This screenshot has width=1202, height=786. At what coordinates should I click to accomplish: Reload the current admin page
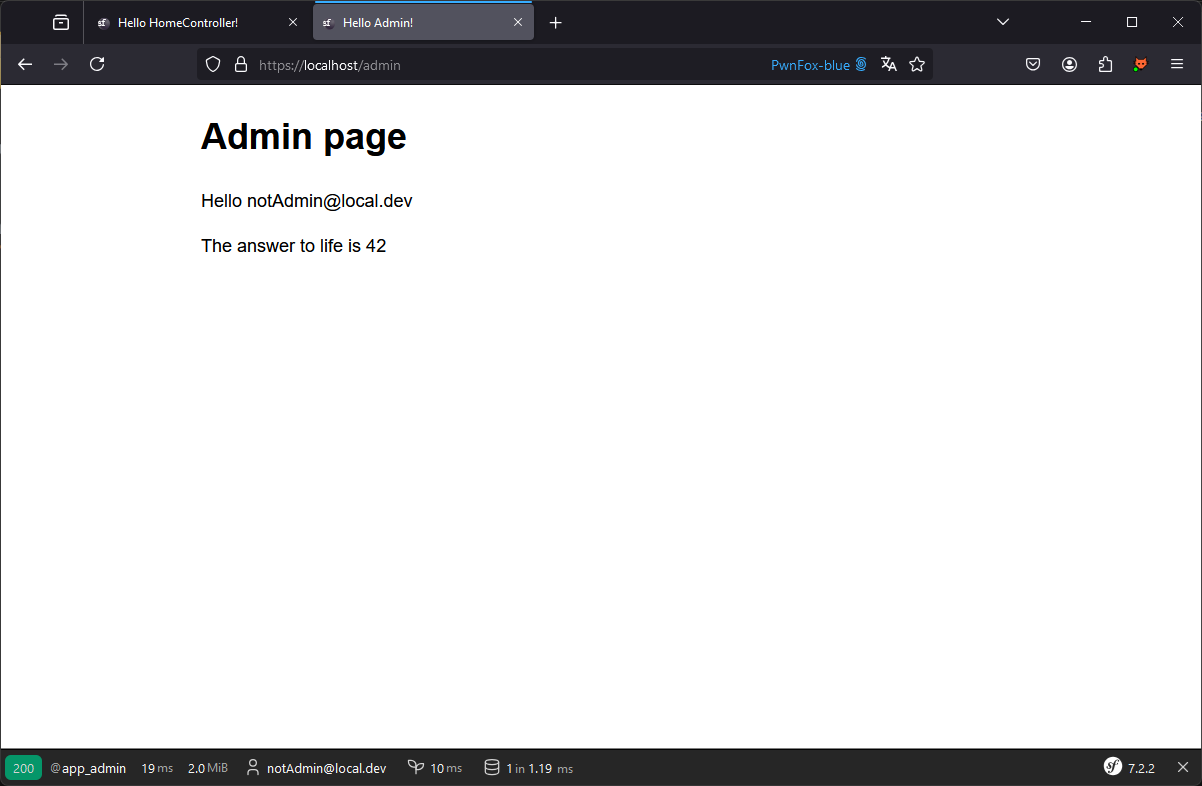click(97, 64)
